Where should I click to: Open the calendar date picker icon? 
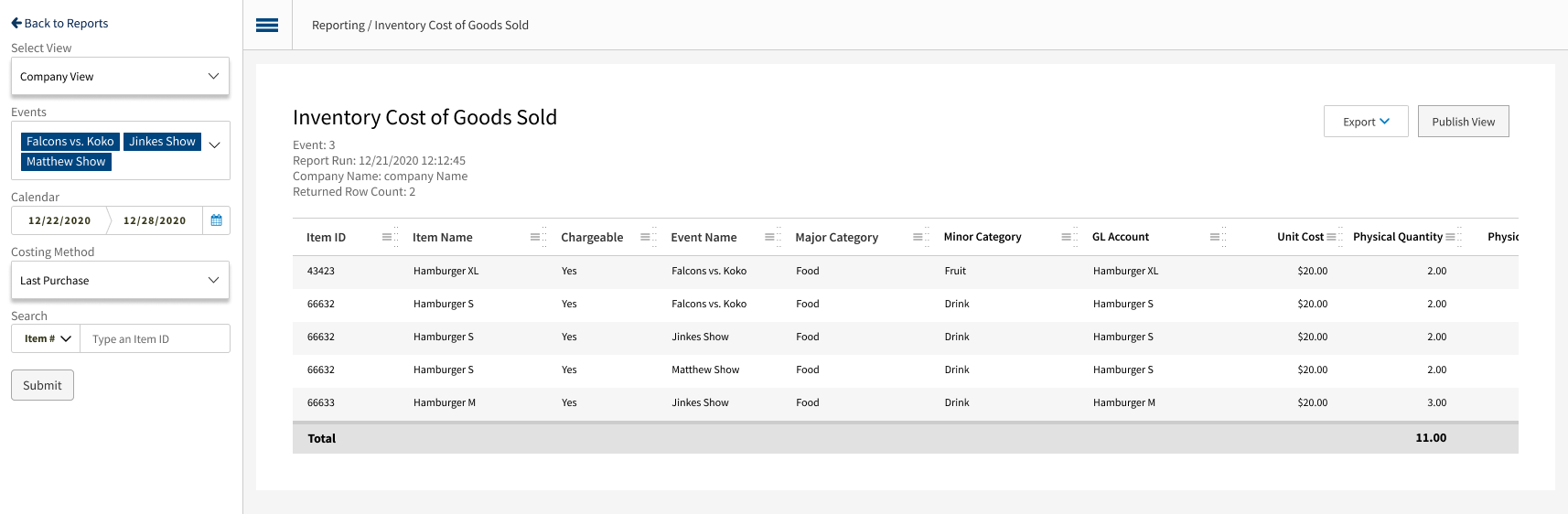pos(217,220)
